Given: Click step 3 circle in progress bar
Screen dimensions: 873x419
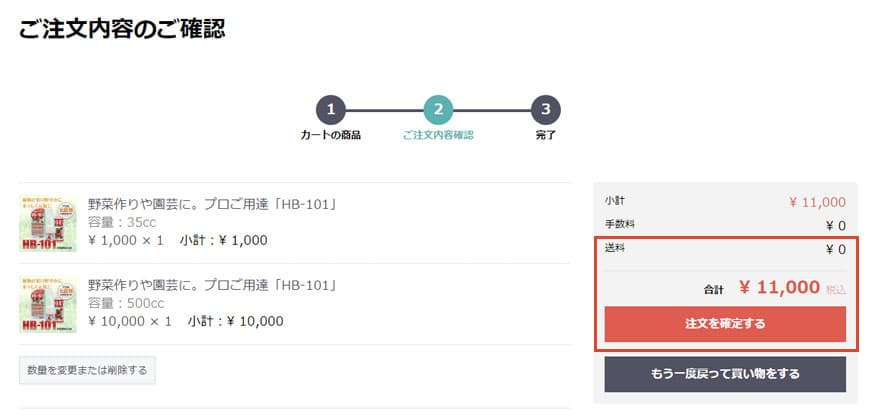Looking at the screenshot, I should tap(545, 110).
